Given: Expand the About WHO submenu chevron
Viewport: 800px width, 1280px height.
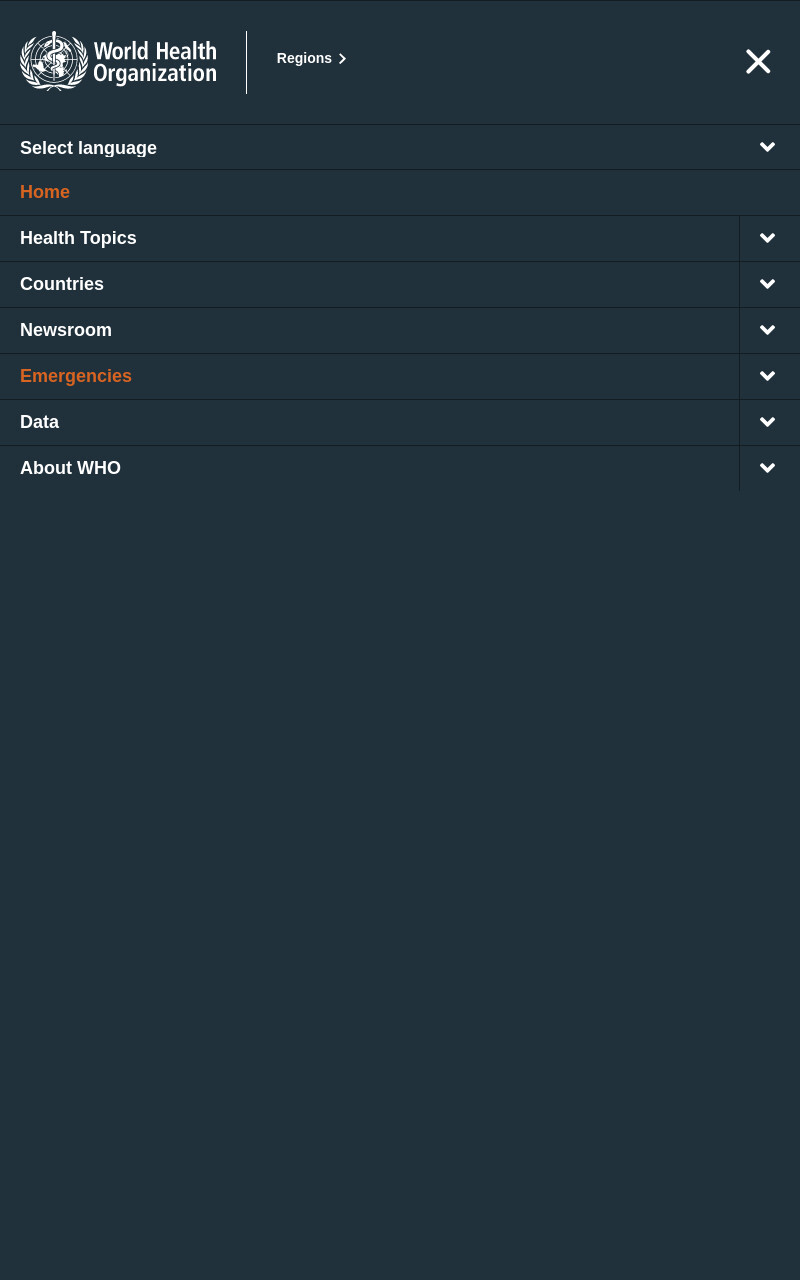Looking at the screenshot, I should click(768, 468).
